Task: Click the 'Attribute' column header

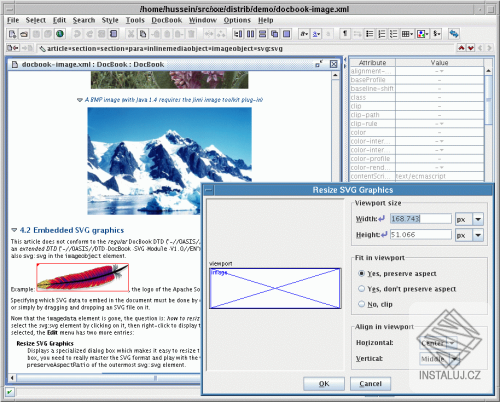Action: point(372,62)
